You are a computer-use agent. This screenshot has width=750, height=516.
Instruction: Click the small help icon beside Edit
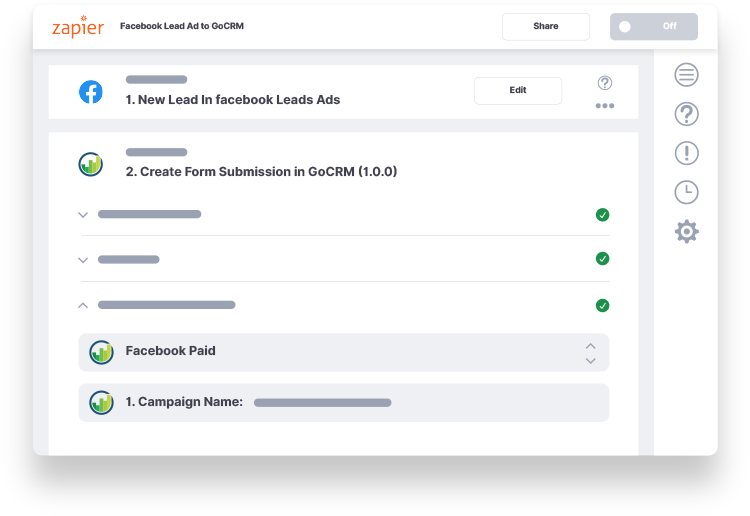605,83
